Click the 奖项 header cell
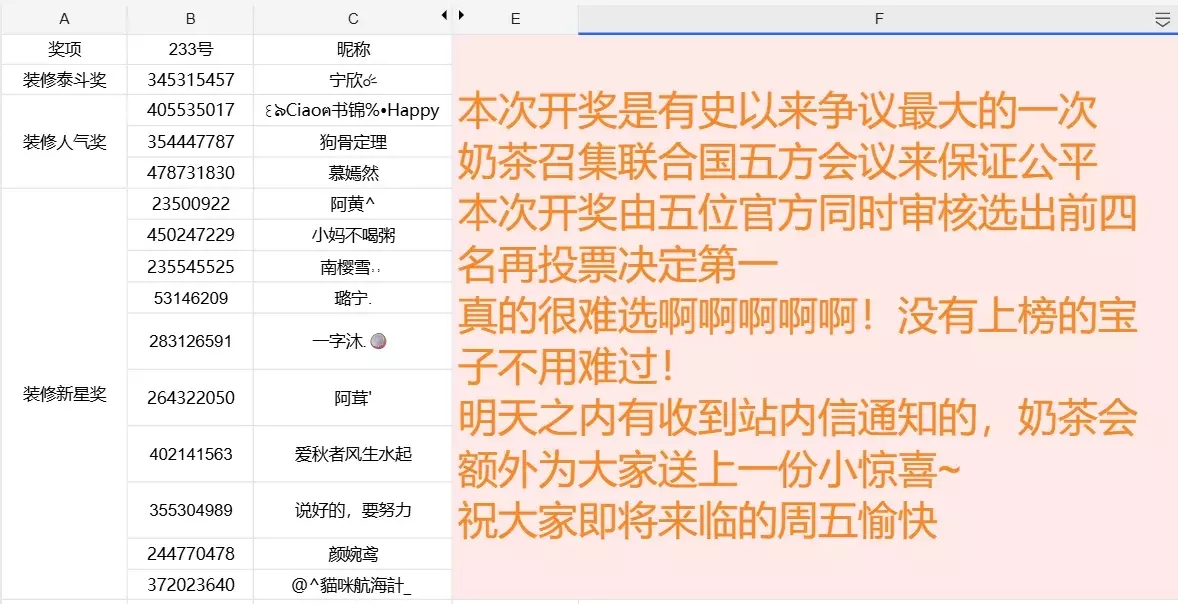The image size is (1178, 604). [64, 50]
